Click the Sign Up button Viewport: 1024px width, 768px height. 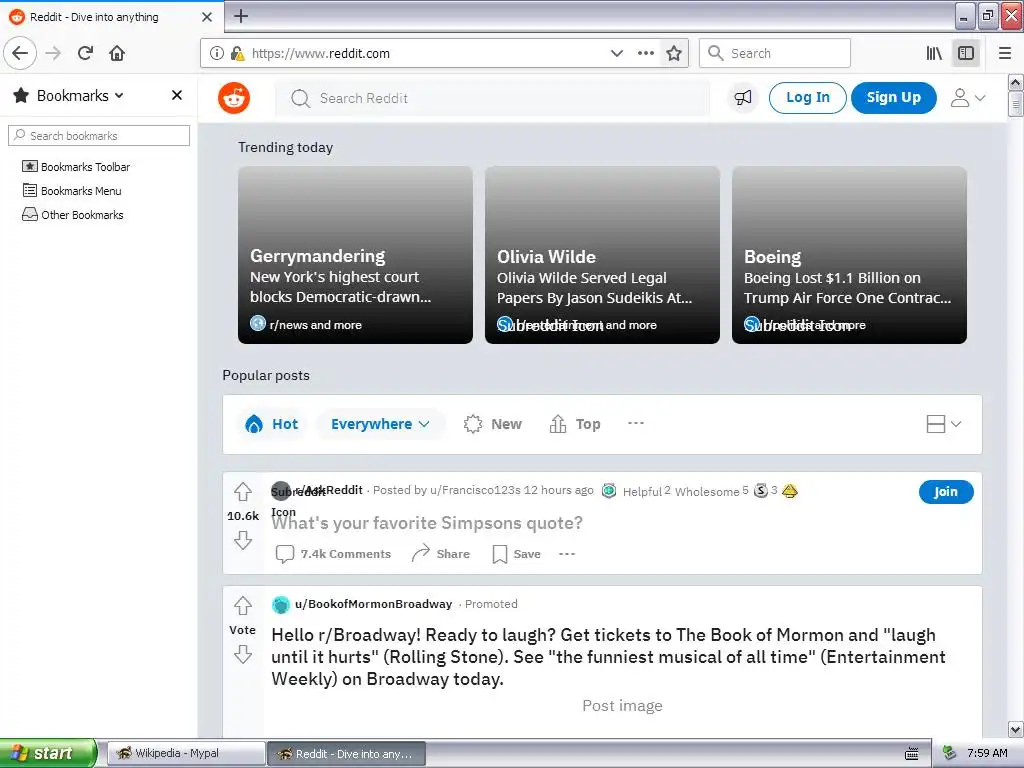pos(893,98)
